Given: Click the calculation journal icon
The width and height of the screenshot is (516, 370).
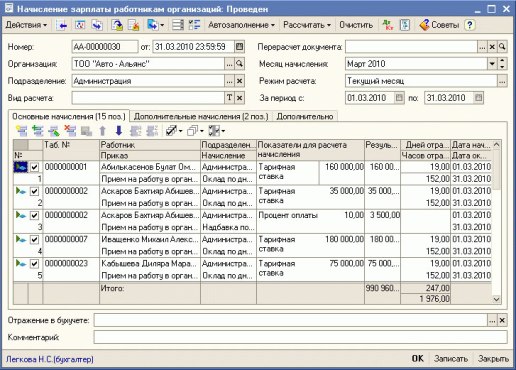Looking at the screenshot, I should [405, 25].
